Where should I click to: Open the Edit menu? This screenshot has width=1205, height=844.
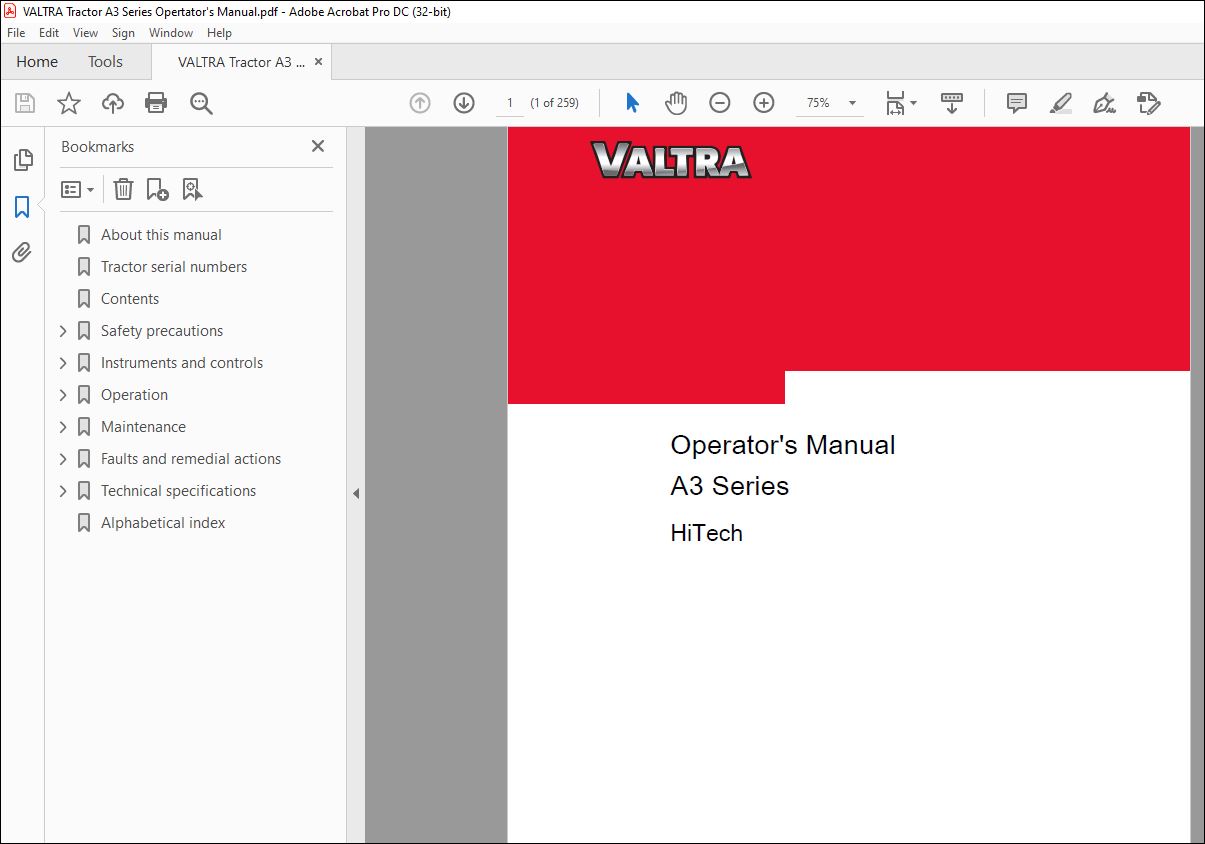49,33
